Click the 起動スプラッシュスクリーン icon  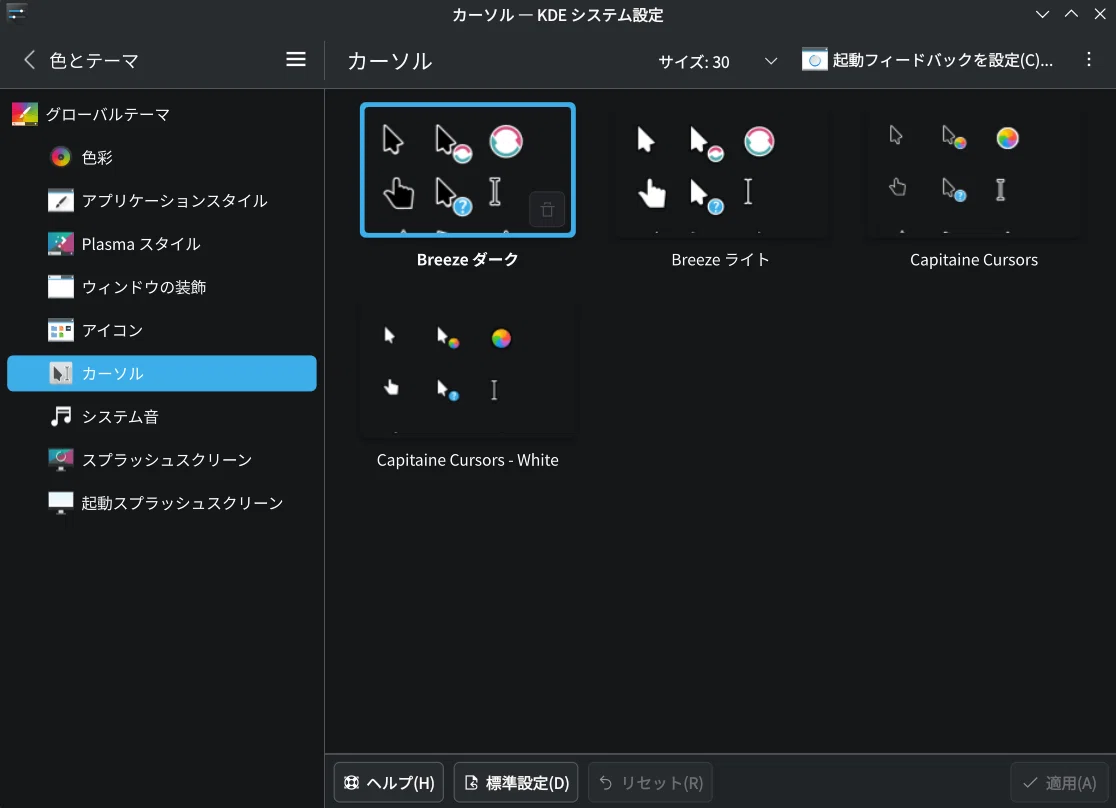pos(60,503)
